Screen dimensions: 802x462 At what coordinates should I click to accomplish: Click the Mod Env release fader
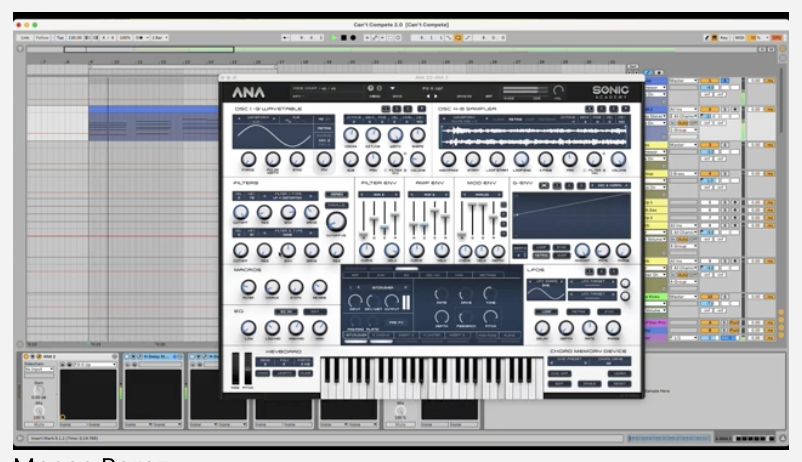[x=493, y=220]
